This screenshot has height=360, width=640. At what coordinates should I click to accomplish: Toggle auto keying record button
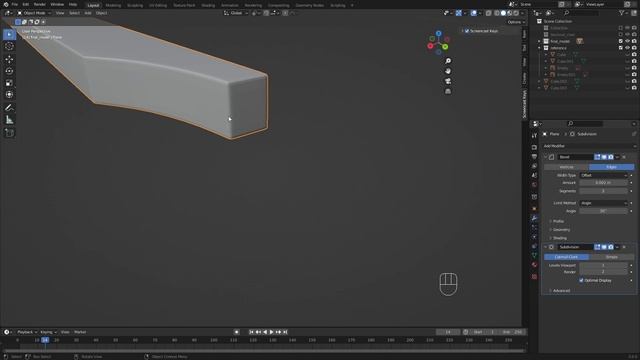[x=236, y=332]
